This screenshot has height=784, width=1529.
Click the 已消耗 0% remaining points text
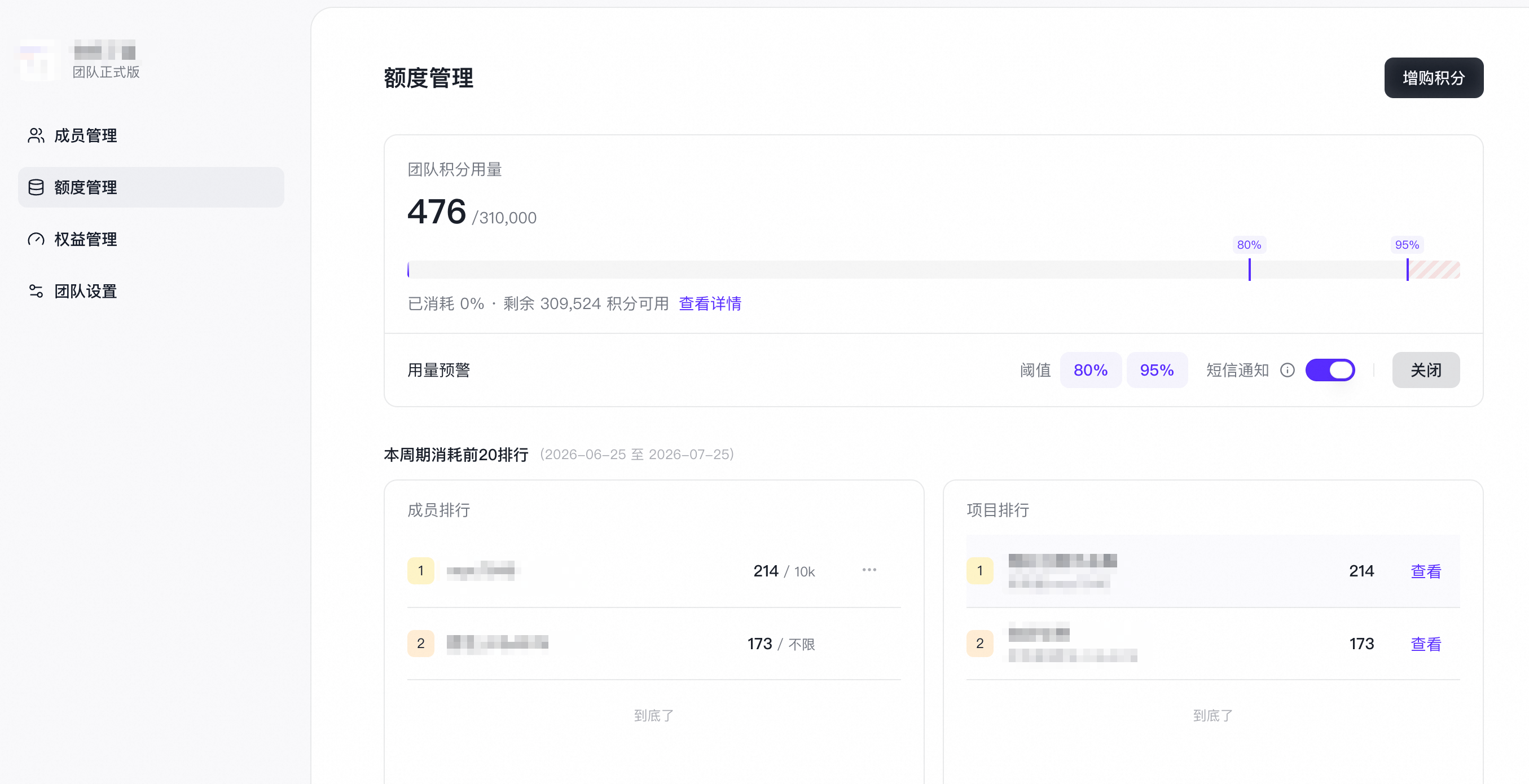point(538,303)
